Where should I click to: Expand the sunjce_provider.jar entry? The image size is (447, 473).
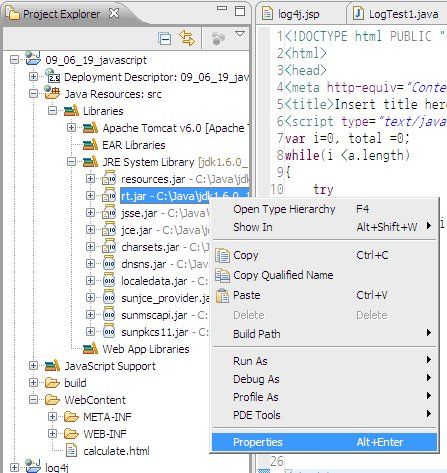tap(90, 298)
